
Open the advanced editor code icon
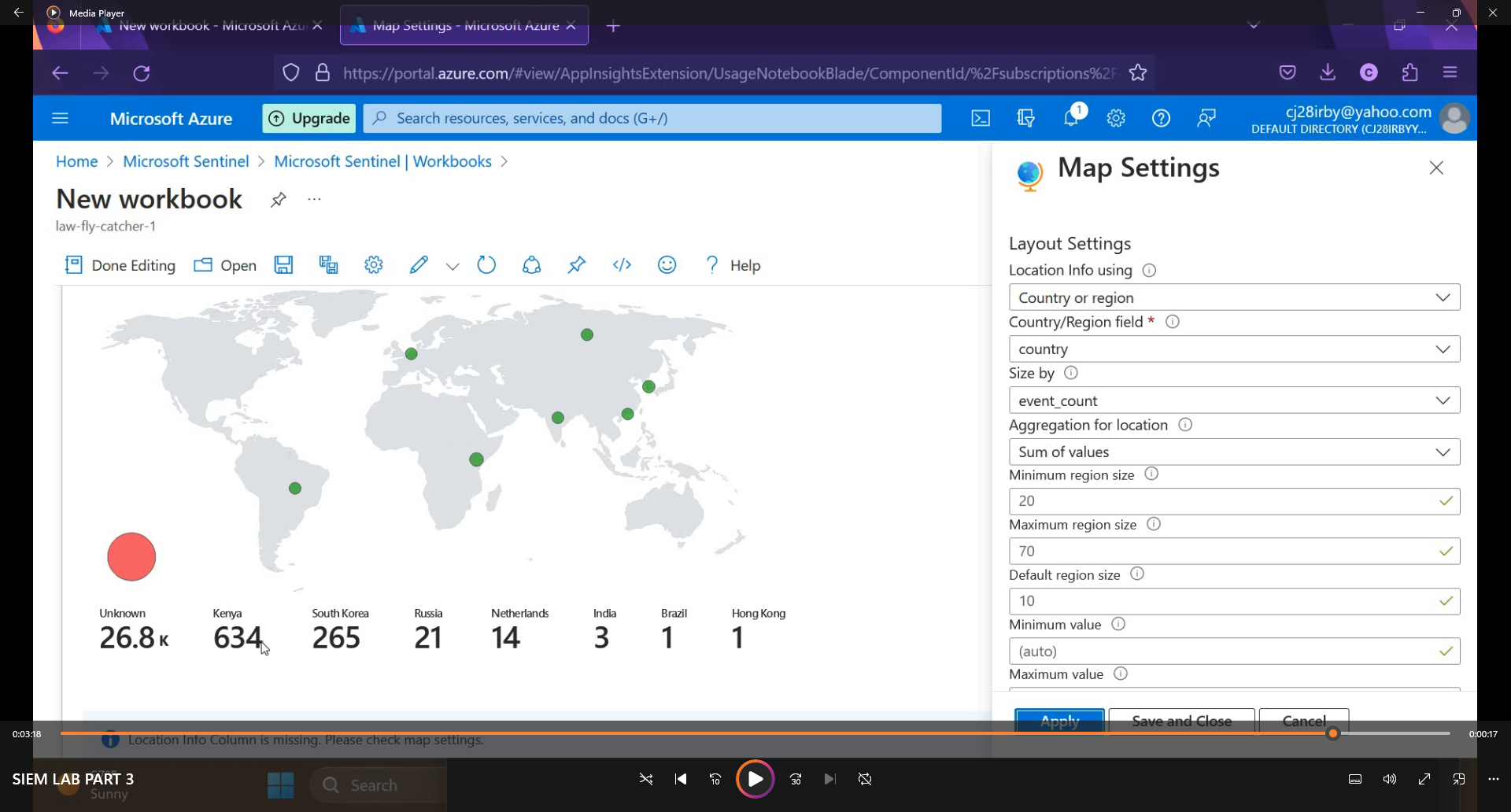click(x=622, y=265)
